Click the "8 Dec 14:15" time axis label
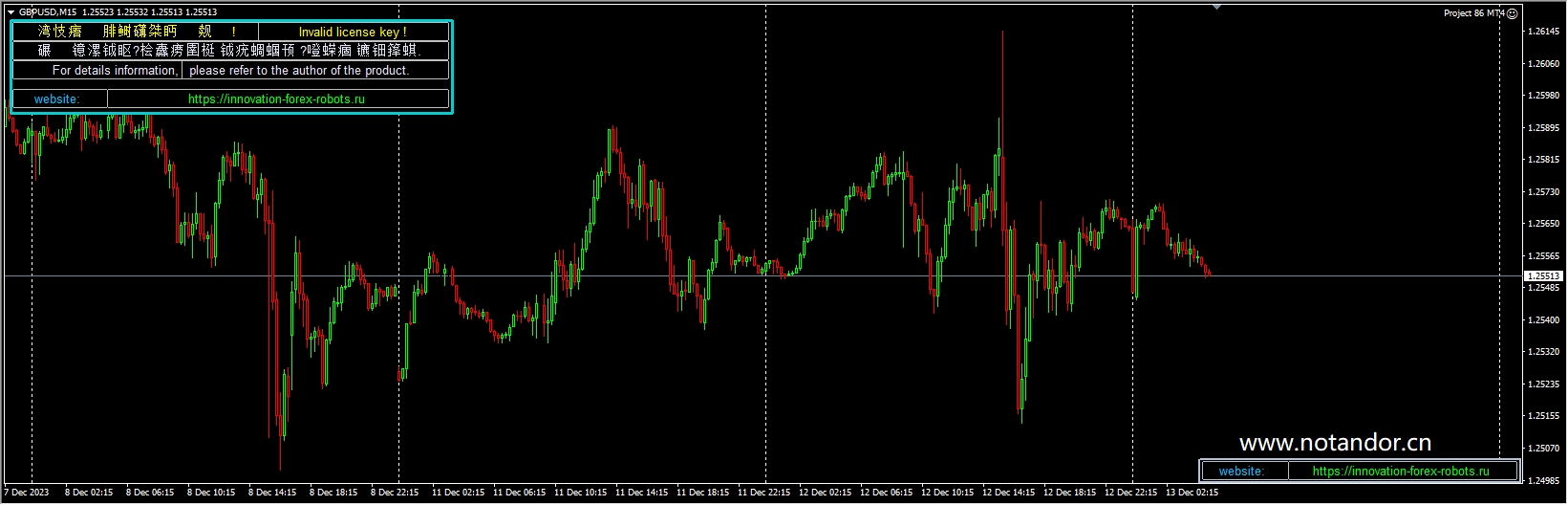 coord(272,493)
